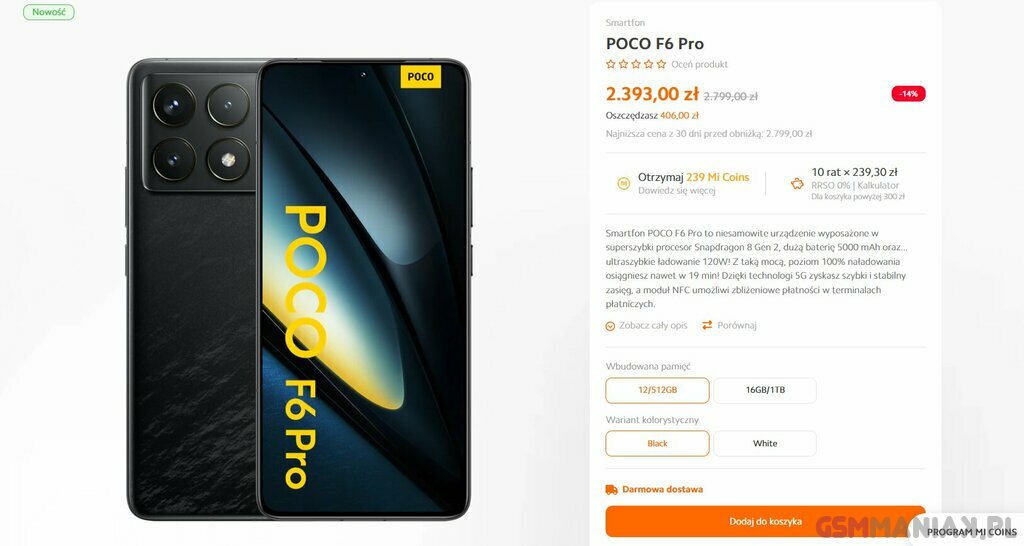Viewport: 1024px width, 546px height.
Task: Click the yellow POCO logo badge
Action: tap(421, 76)
